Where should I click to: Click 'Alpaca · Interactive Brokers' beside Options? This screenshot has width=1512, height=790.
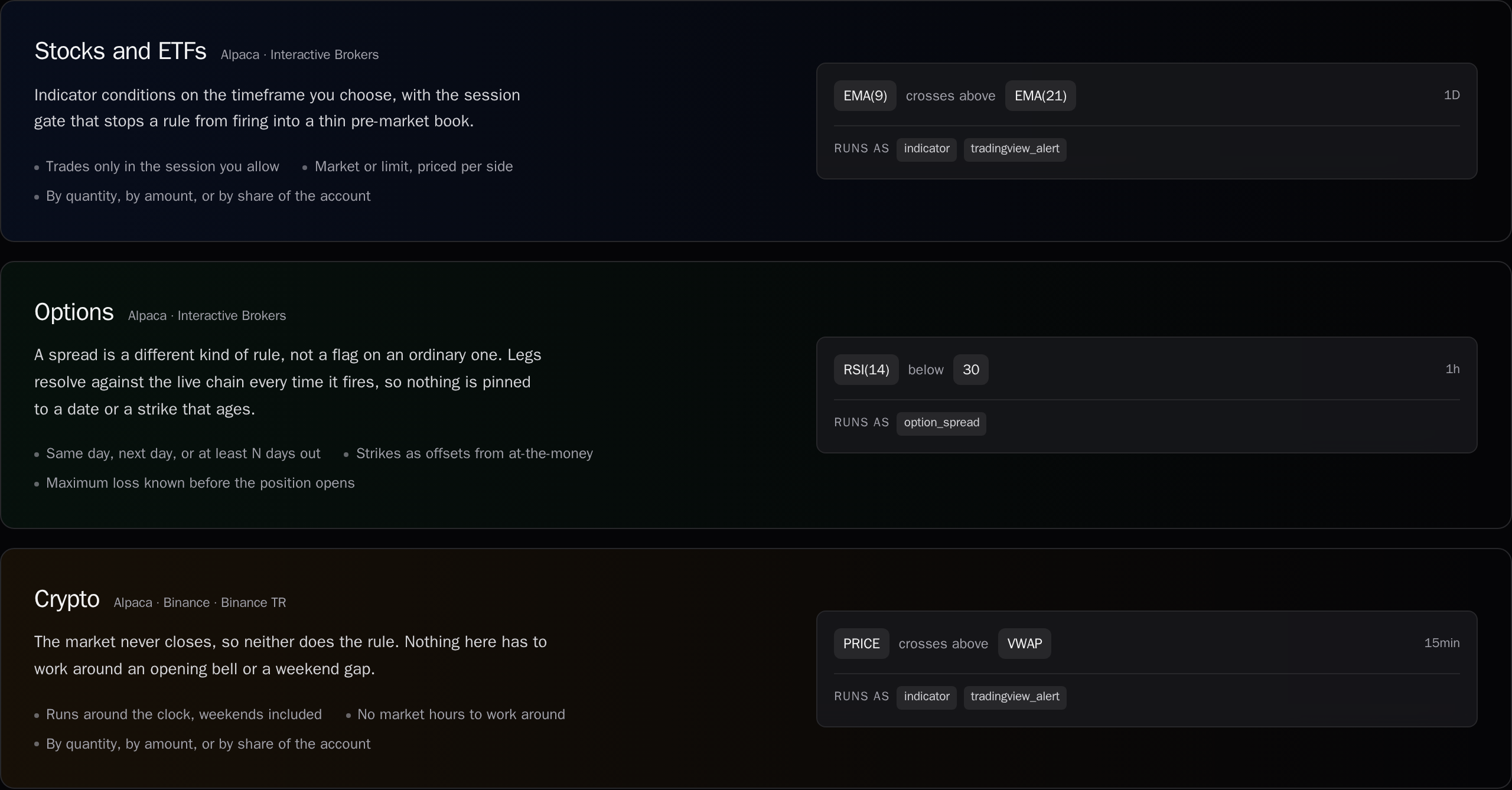pyautogui.click(x=207, y=316)
